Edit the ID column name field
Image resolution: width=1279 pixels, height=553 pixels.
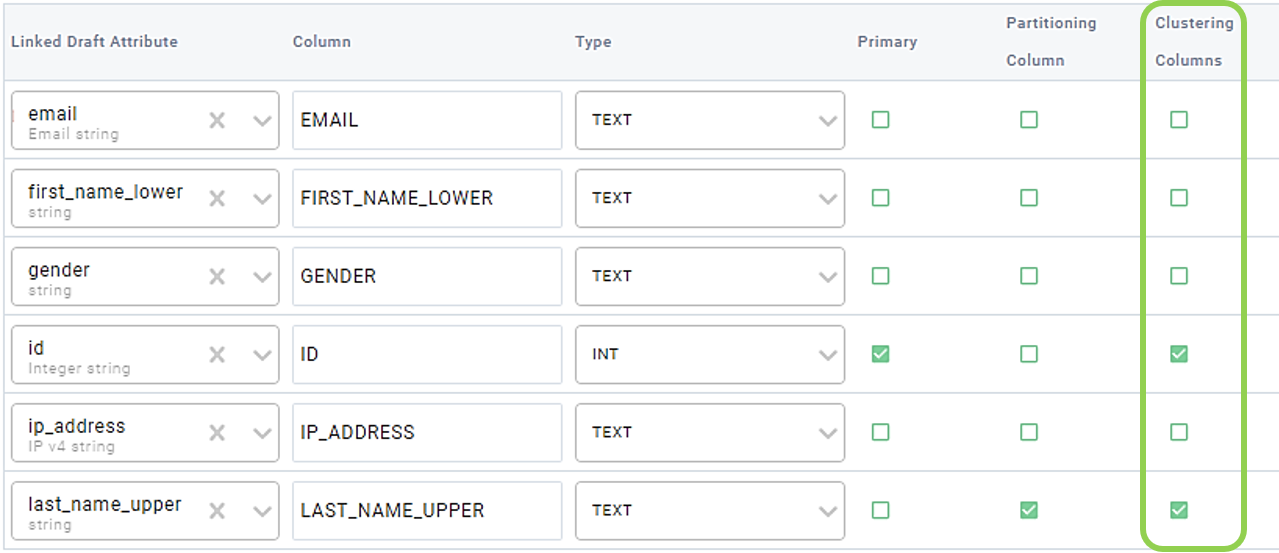tap(427, 354)
